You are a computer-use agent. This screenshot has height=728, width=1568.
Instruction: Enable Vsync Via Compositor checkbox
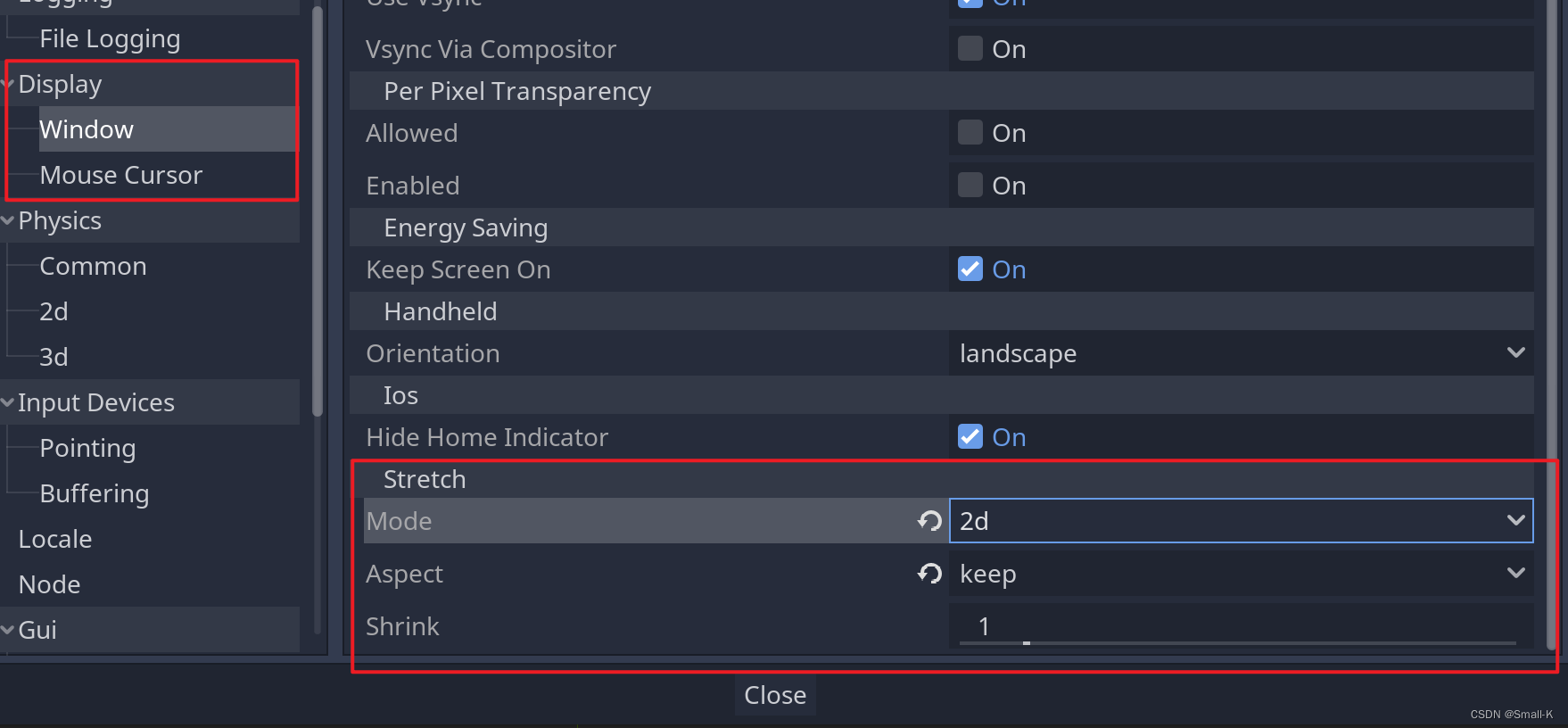tap(970, 48)
